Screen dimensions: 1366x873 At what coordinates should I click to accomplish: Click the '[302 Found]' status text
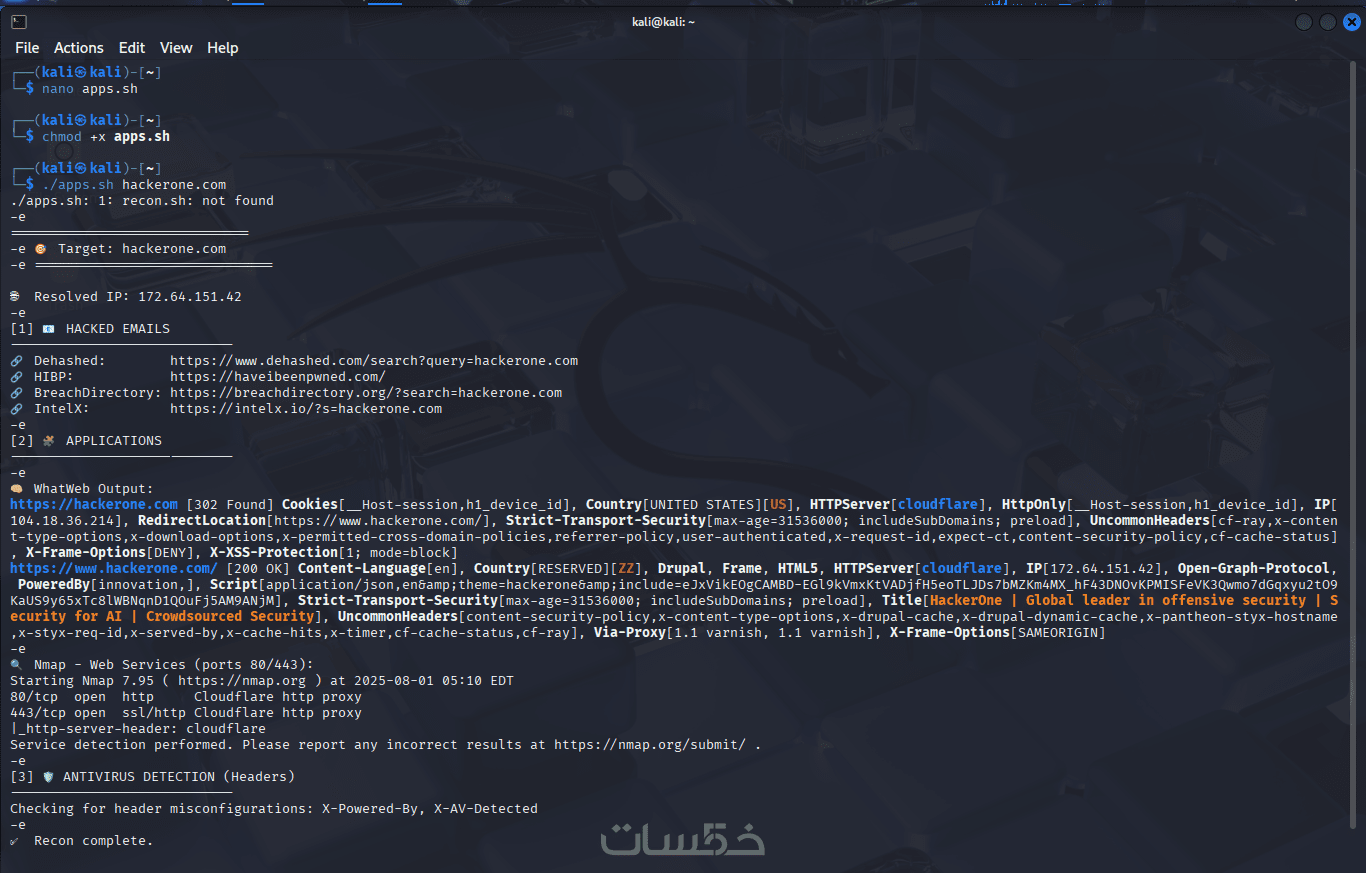click(x=230, y=505)
